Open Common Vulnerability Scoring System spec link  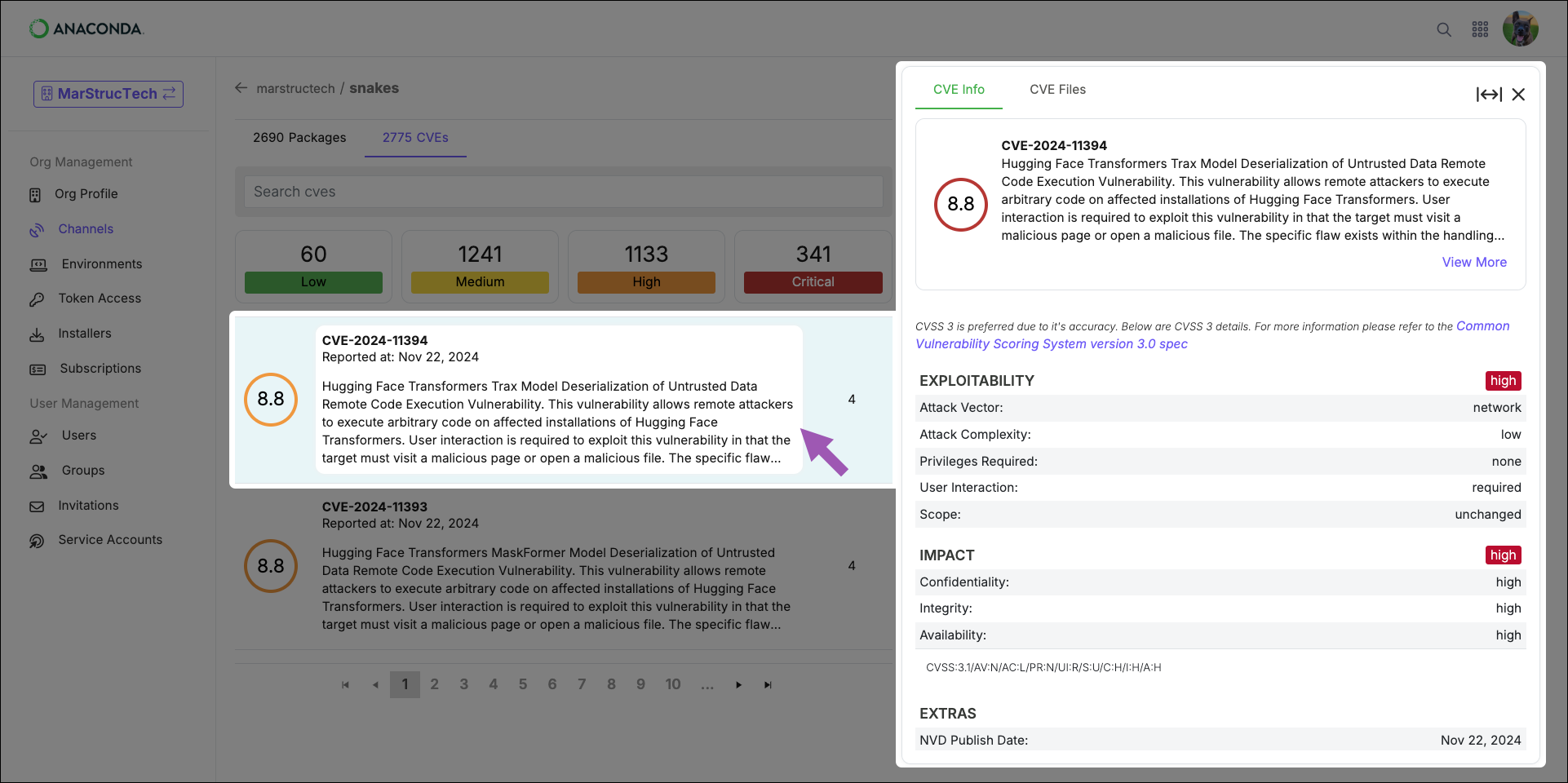(x=1212, y=335)
